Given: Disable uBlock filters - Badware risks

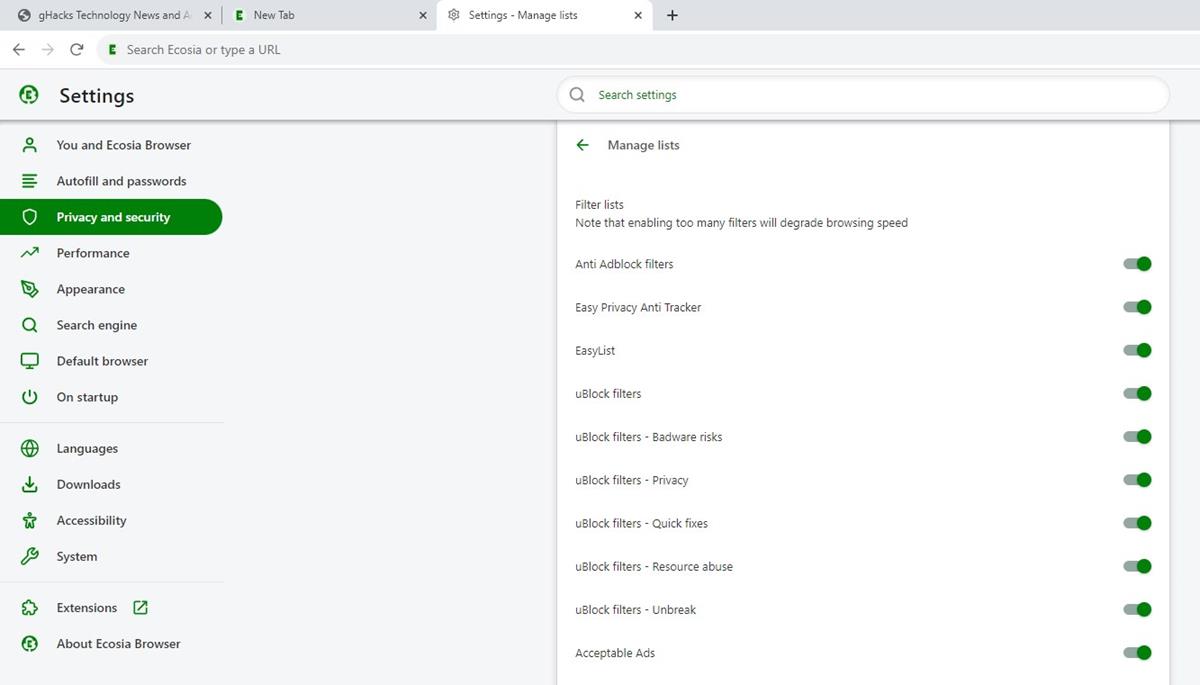Looking at the screenshot, I should tap(1137, 436).
